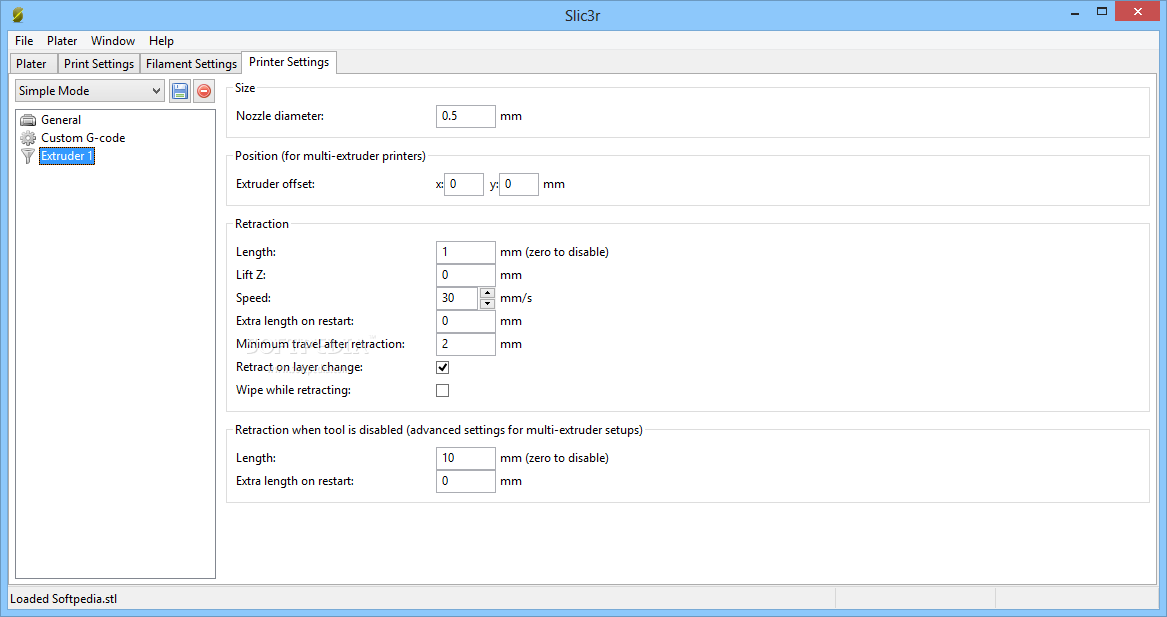Enable Wipe while retracting checkbox
The width and height of the screenshot is (1167, 617).
coord(442,390)
